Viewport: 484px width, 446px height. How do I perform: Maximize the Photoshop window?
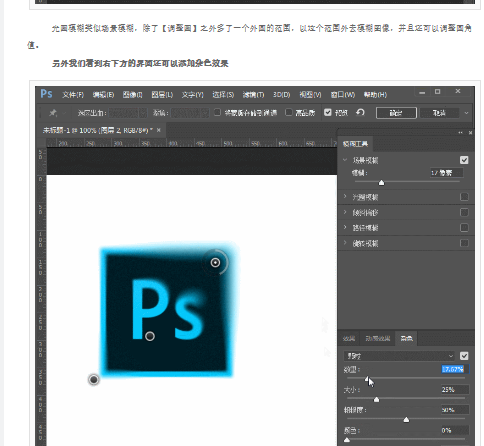pos(438,92)
